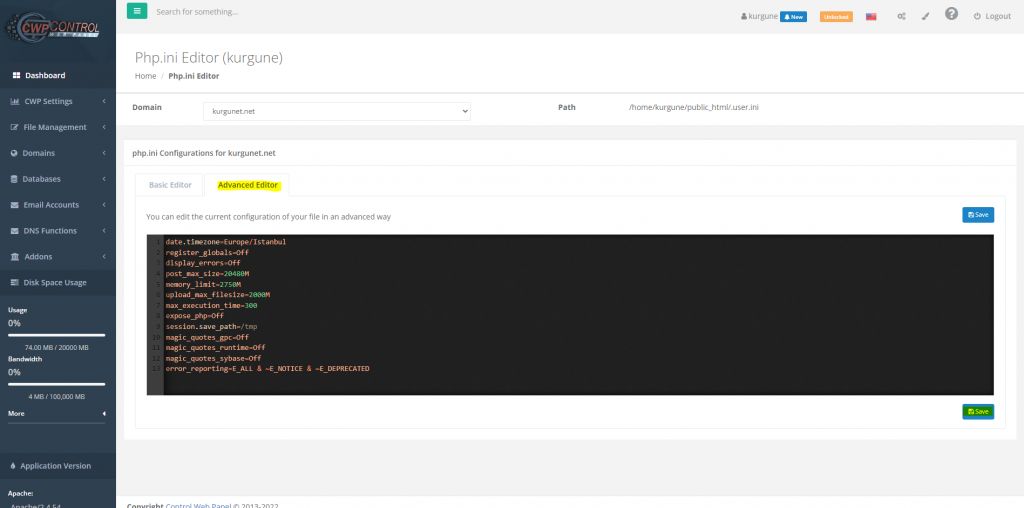Expand the DNS Functions menu arrow
This screenshot has width=1024, height=508.
104,231
